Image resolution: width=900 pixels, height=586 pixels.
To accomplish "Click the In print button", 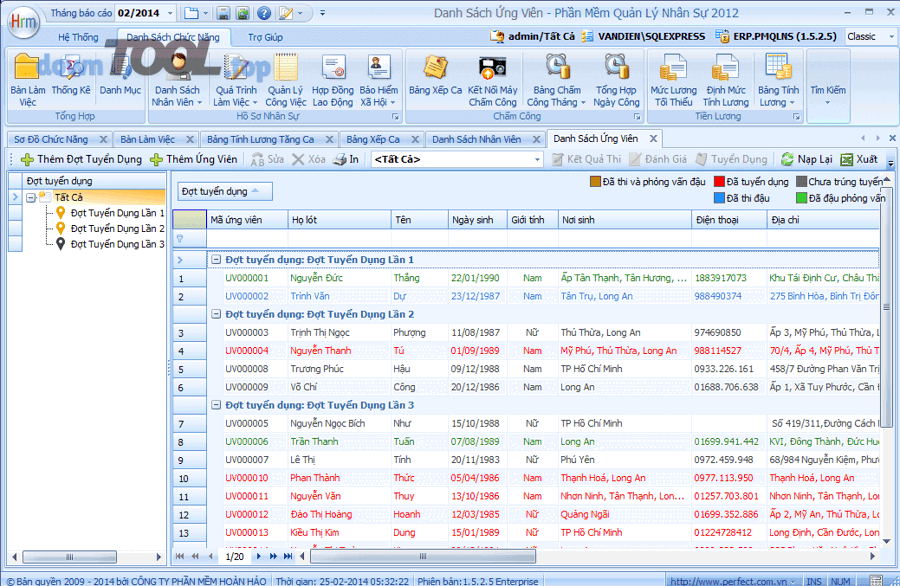I will click(346, 160).
